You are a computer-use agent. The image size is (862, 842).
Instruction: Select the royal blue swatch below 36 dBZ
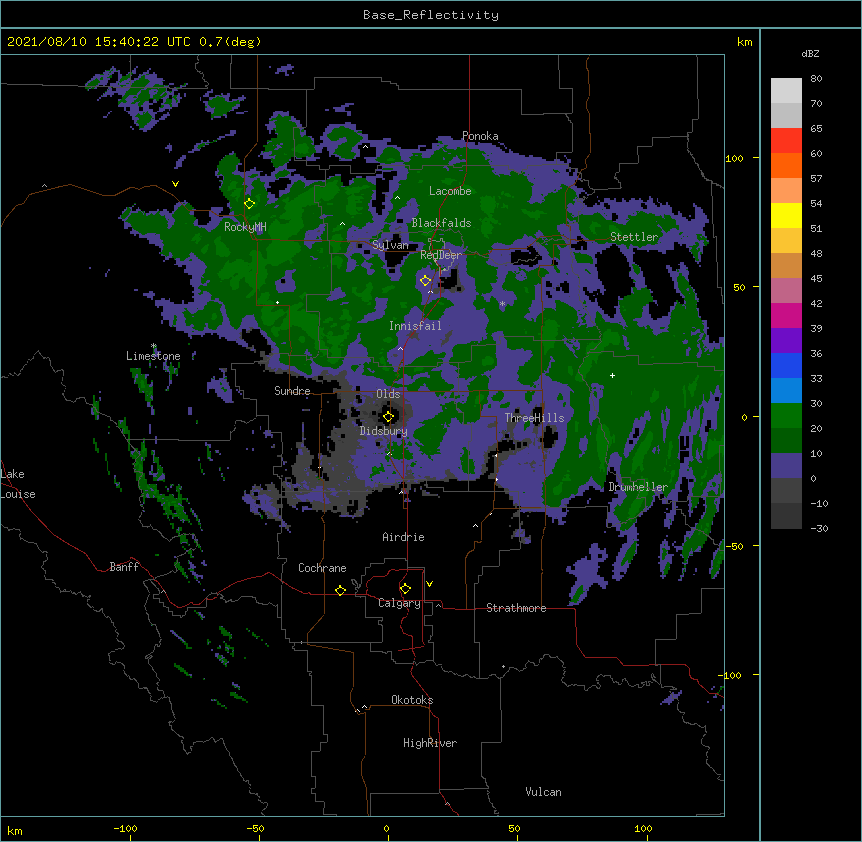[786, 365]
